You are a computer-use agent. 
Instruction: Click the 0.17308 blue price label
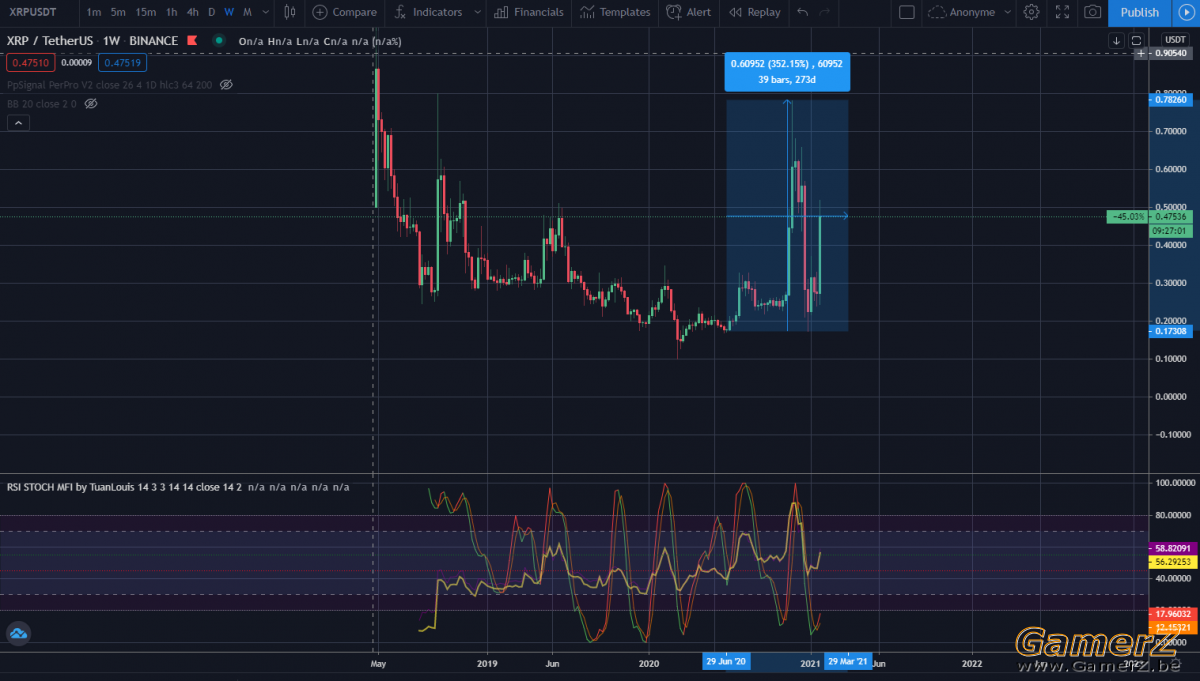pyautogui.click(x=1172, y=330)
